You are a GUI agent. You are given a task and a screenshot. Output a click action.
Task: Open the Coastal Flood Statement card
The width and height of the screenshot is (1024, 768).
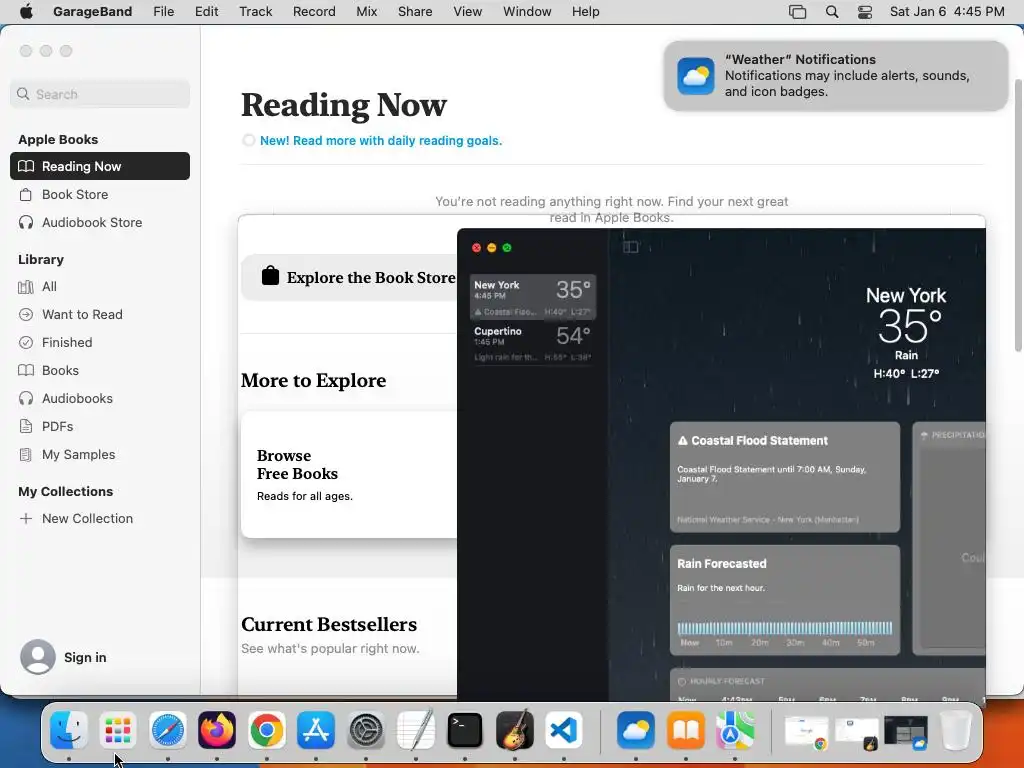pyautogui.click(x=784, y=477)
